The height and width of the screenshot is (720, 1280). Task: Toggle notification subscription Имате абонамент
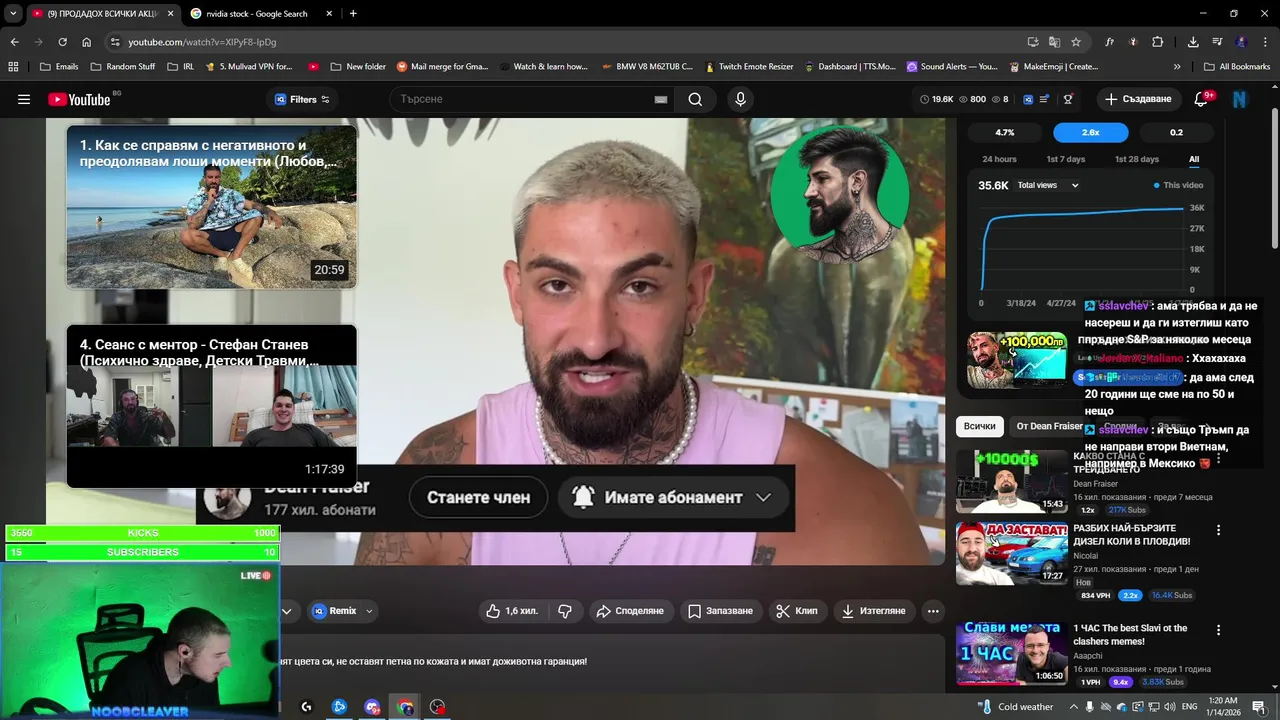674,497
